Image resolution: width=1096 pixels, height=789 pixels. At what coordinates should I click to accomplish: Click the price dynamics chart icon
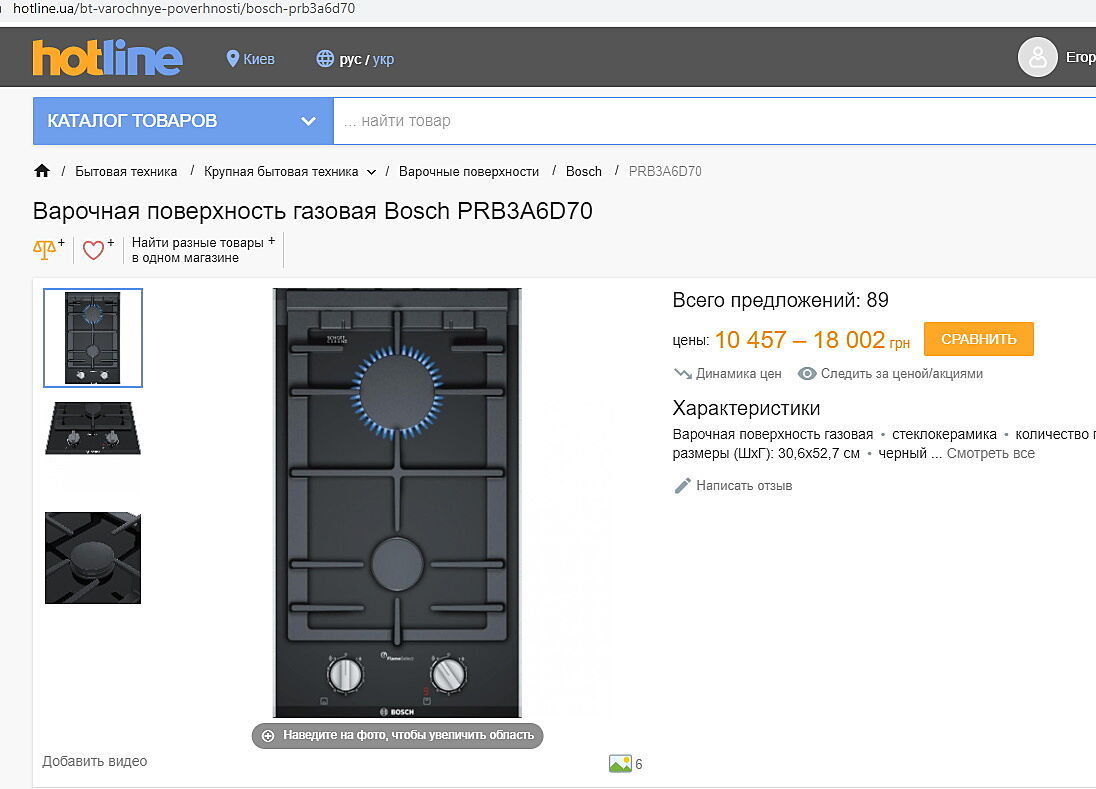point(683,374)
